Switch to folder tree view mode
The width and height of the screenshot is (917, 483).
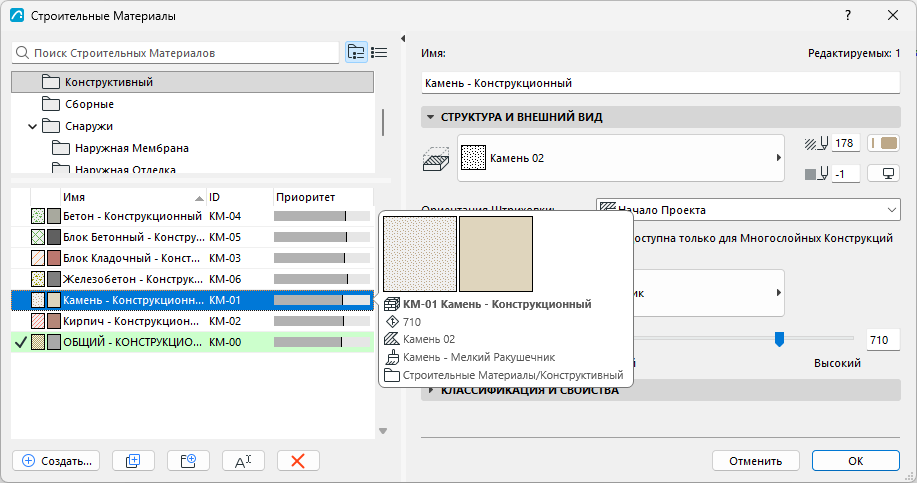click(x=356, y=53)
